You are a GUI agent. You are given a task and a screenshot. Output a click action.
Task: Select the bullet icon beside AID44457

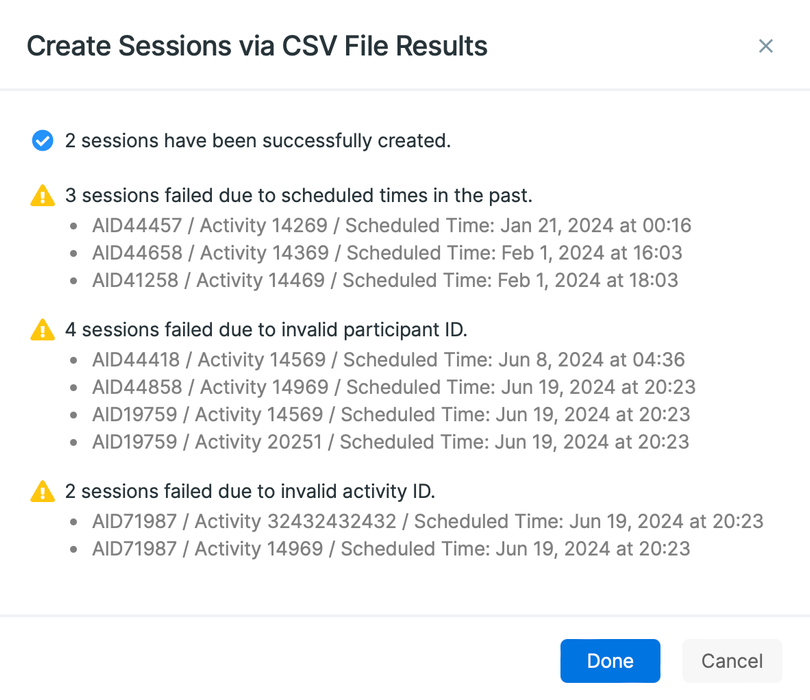(73, 225)
